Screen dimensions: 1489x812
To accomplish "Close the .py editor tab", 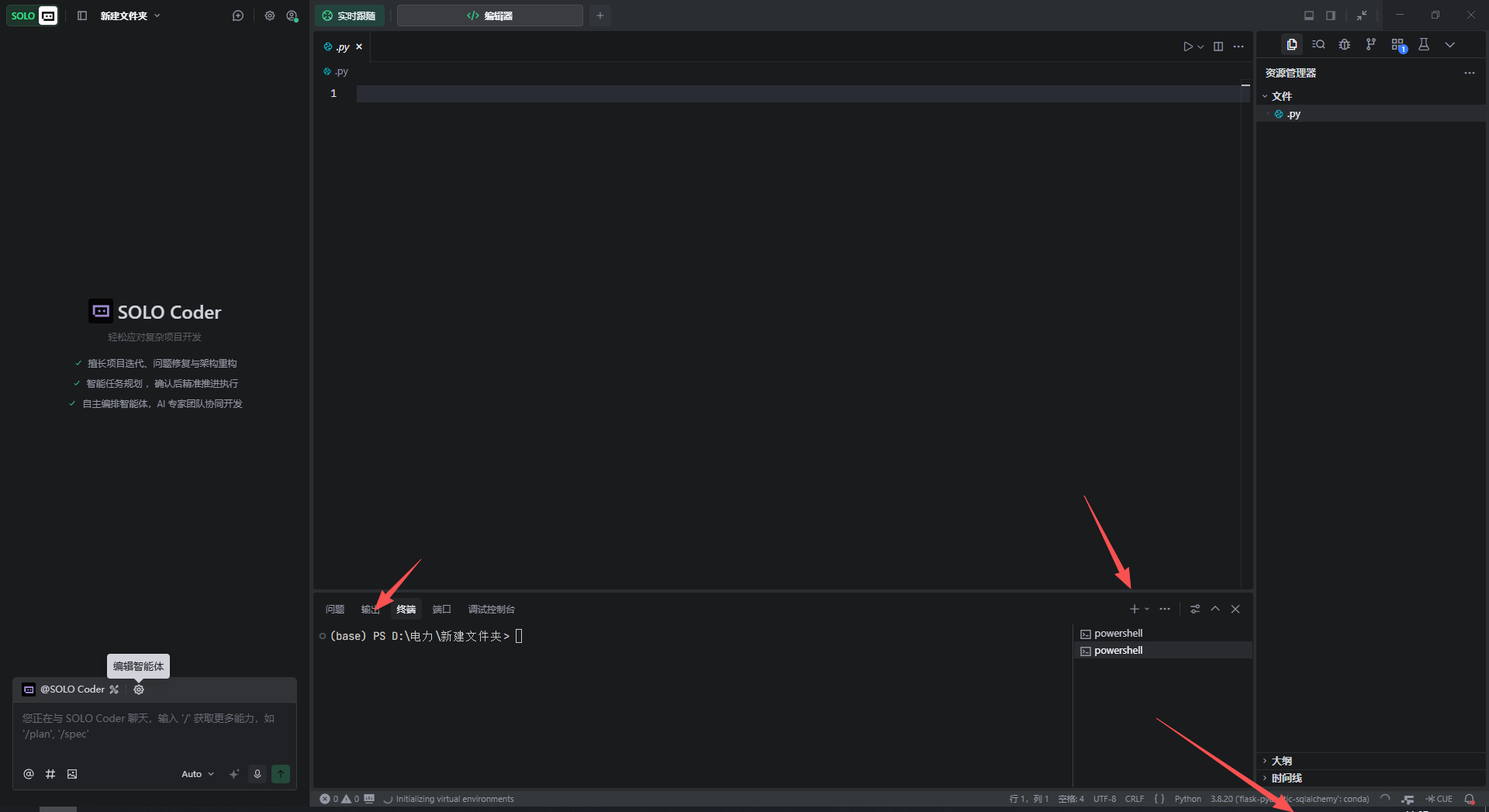I will click(359, 47).
